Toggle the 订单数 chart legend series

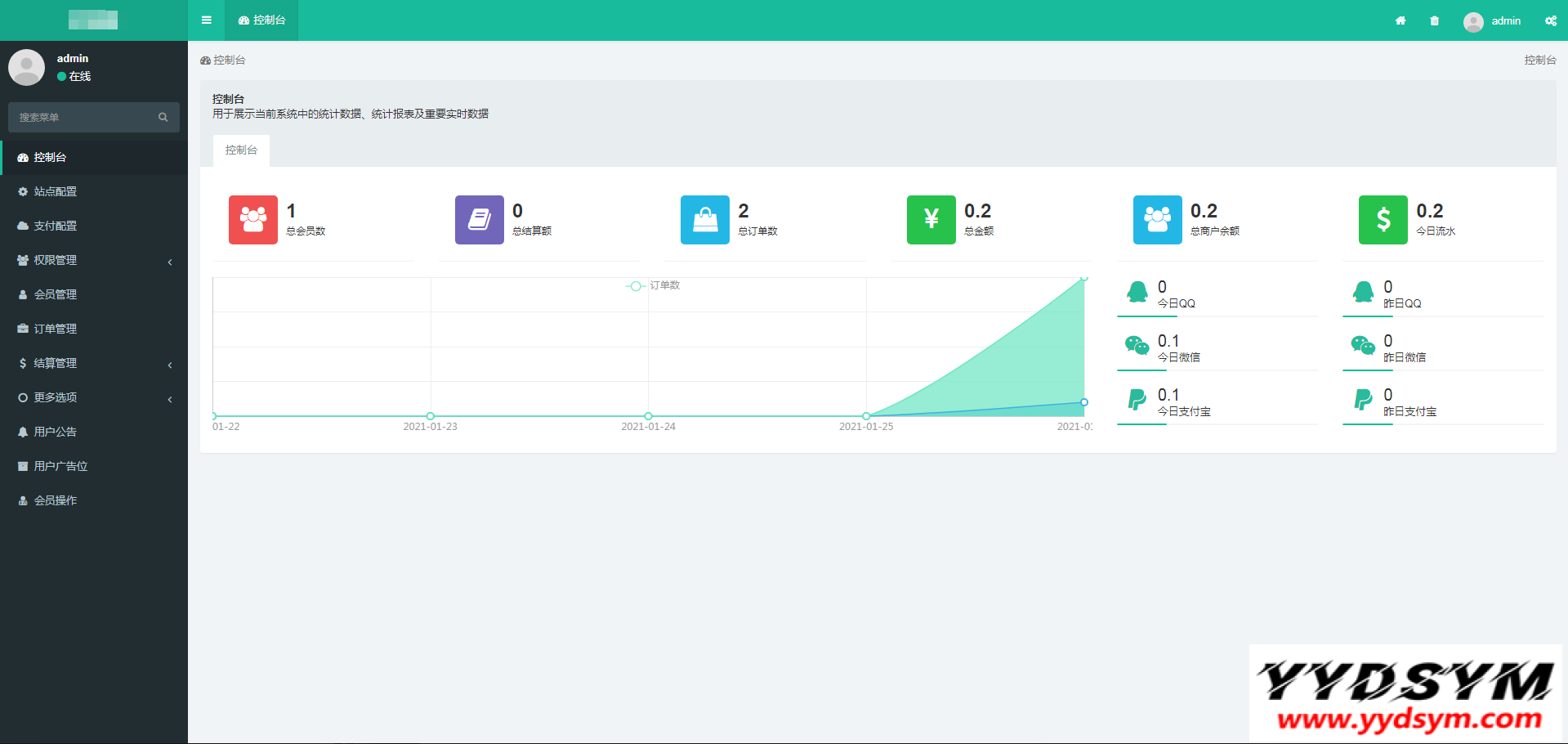[654, 285]
